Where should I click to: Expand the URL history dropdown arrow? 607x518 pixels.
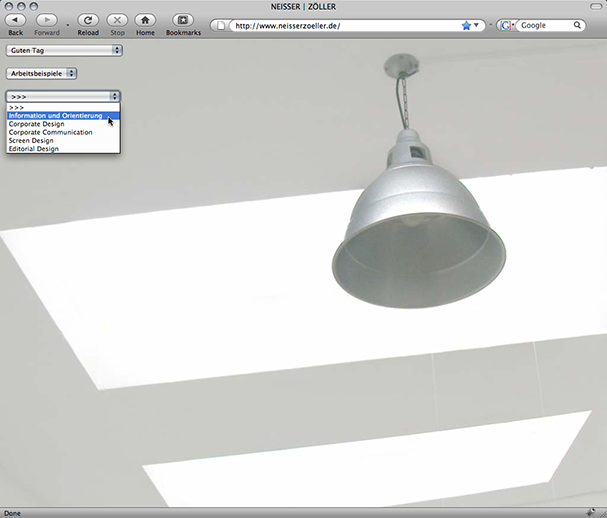coord(477,26)
